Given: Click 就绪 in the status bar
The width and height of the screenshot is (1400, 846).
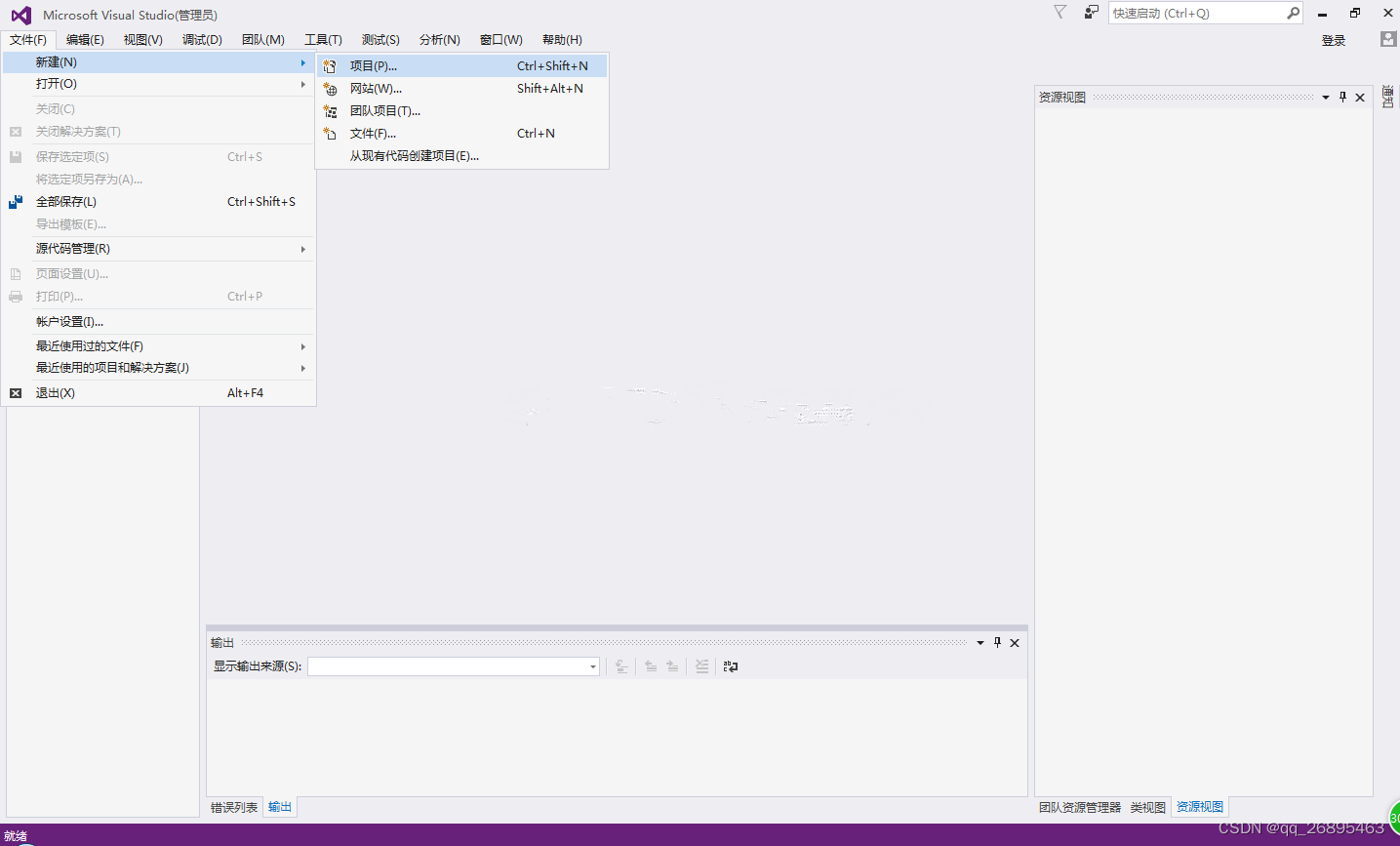Looking at the screenshot, I should (16, 836).
